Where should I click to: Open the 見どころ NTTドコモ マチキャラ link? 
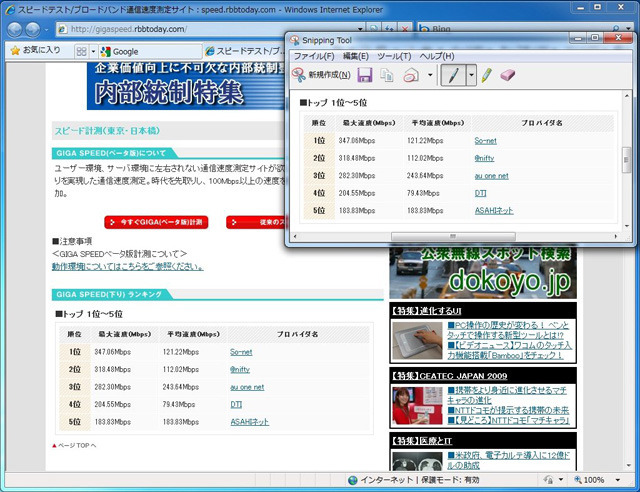(508, 420)
